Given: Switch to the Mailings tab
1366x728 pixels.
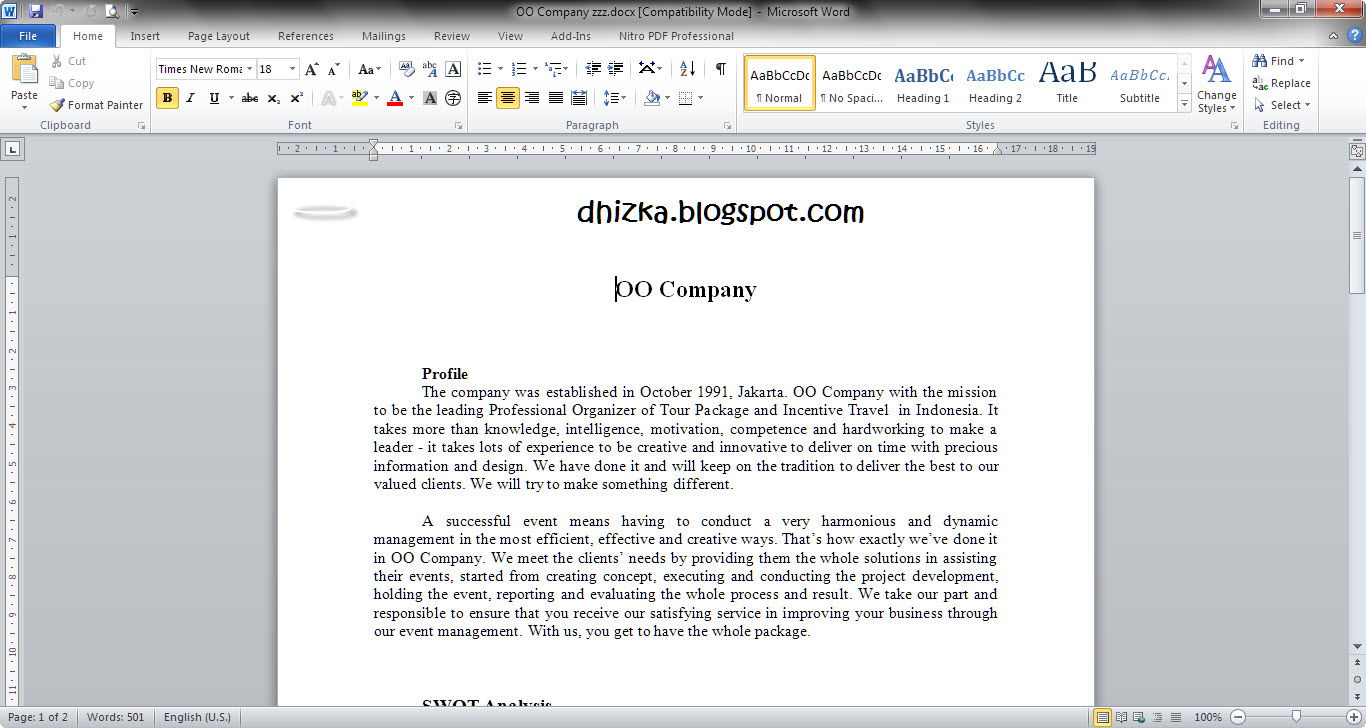Looking at the screenshot, I should 384,36.
